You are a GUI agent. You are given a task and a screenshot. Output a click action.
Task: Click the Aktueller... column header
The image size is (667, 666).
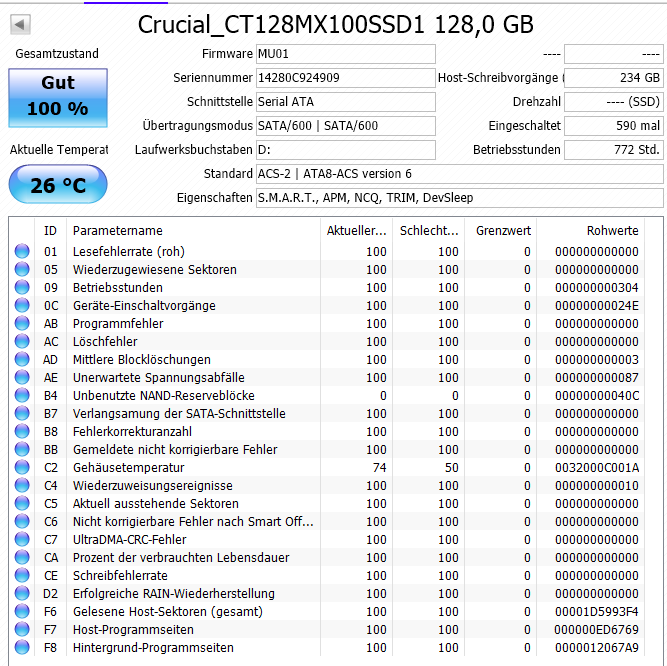pos(356,231)
